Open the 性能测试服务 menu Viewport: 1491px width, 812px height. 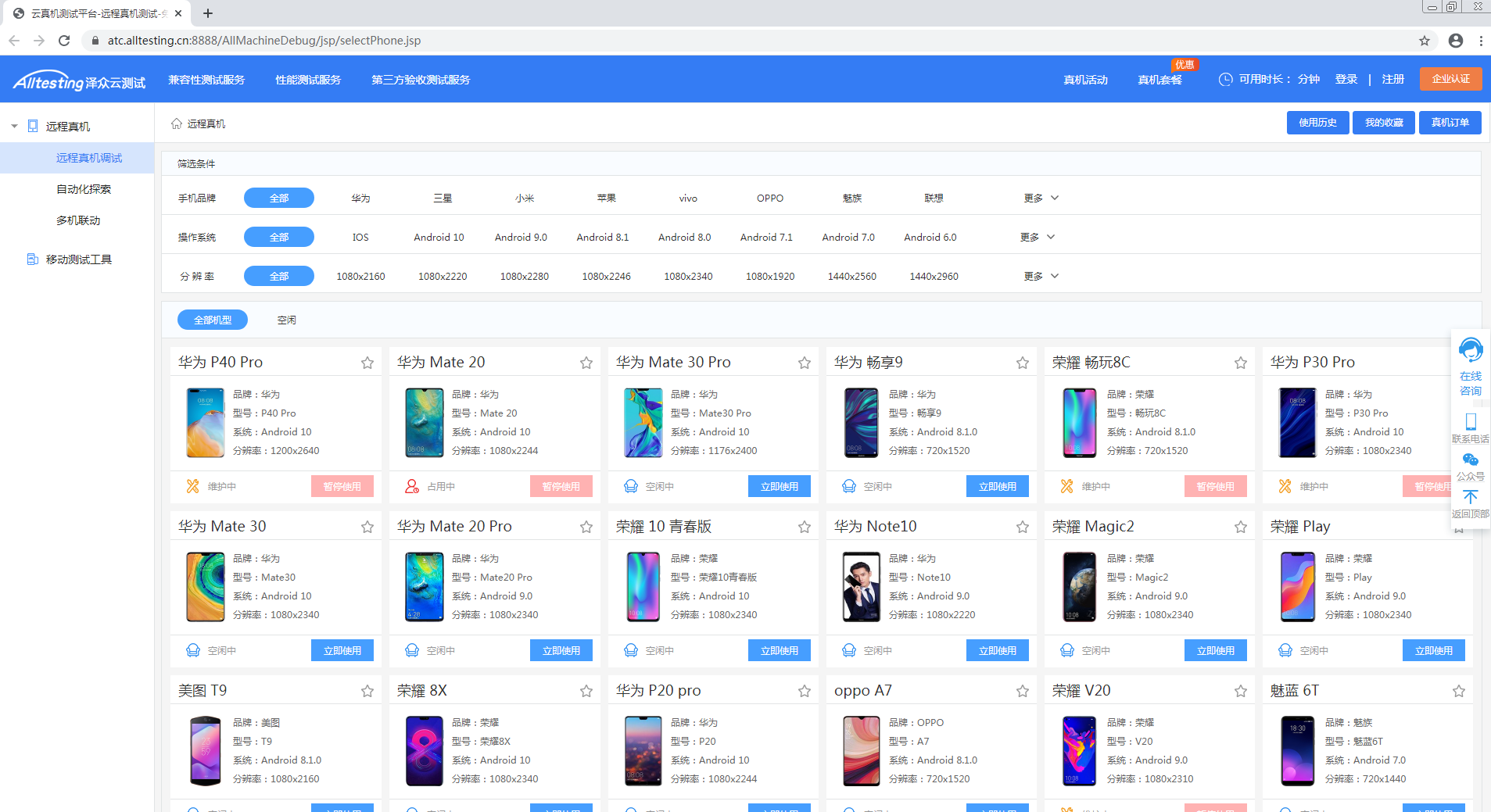(x=308, y=80)
